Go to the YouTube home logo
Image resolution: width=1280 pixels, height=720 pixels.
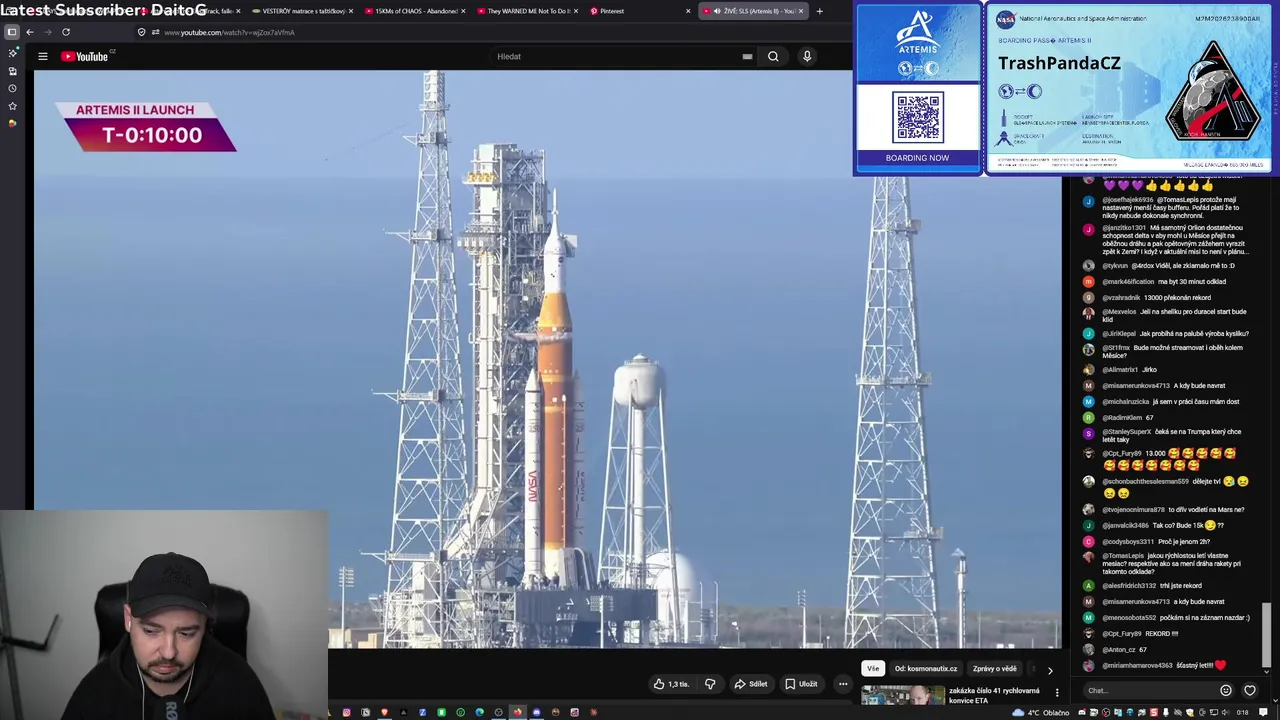click(86, 56)
